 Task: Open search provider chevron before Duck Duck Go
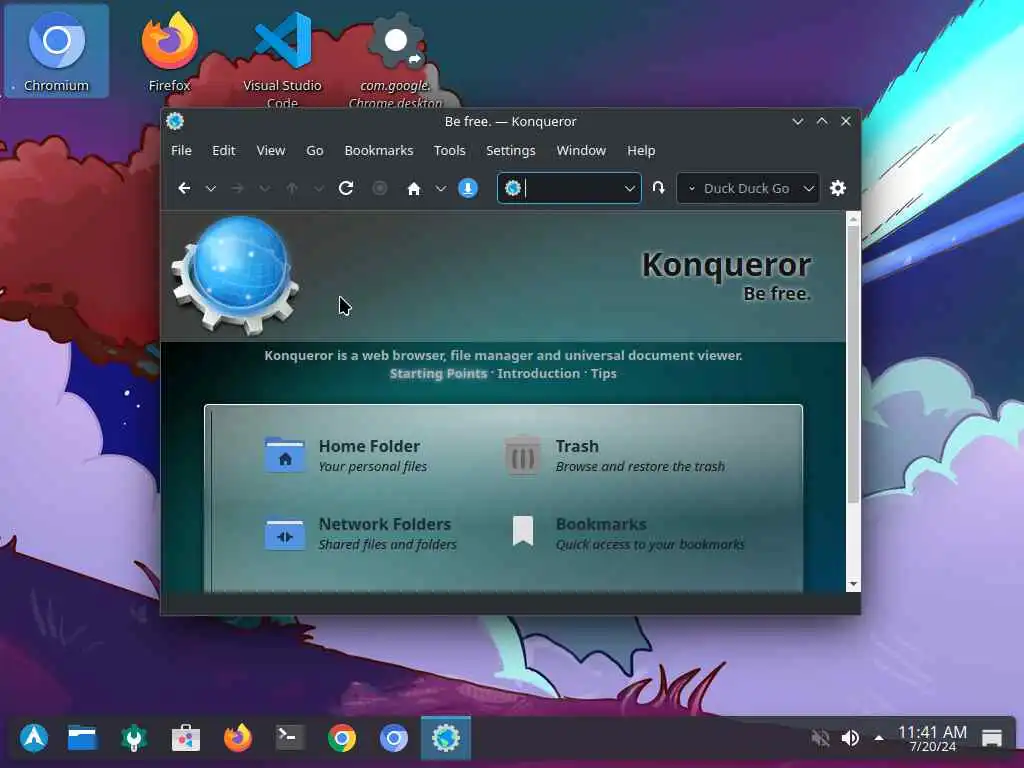click(x=692, y=189)
